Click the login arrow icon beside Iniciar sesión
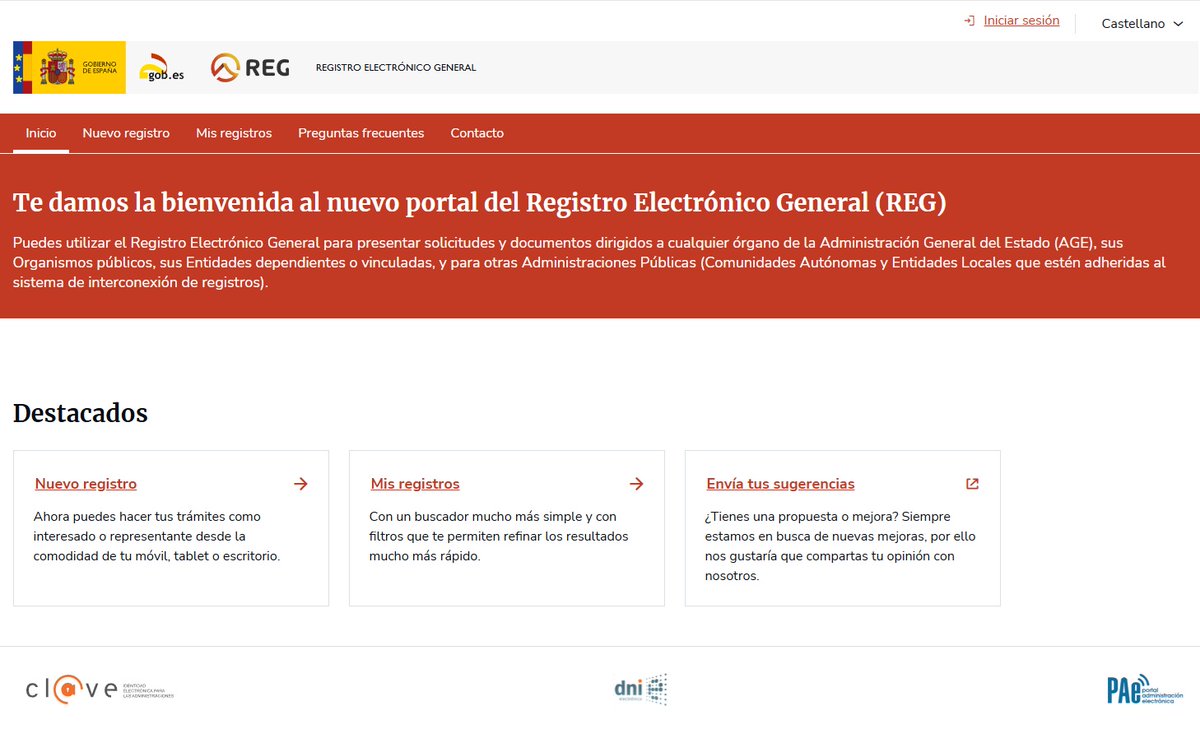1200x729 pixels. tap(969, 21)
